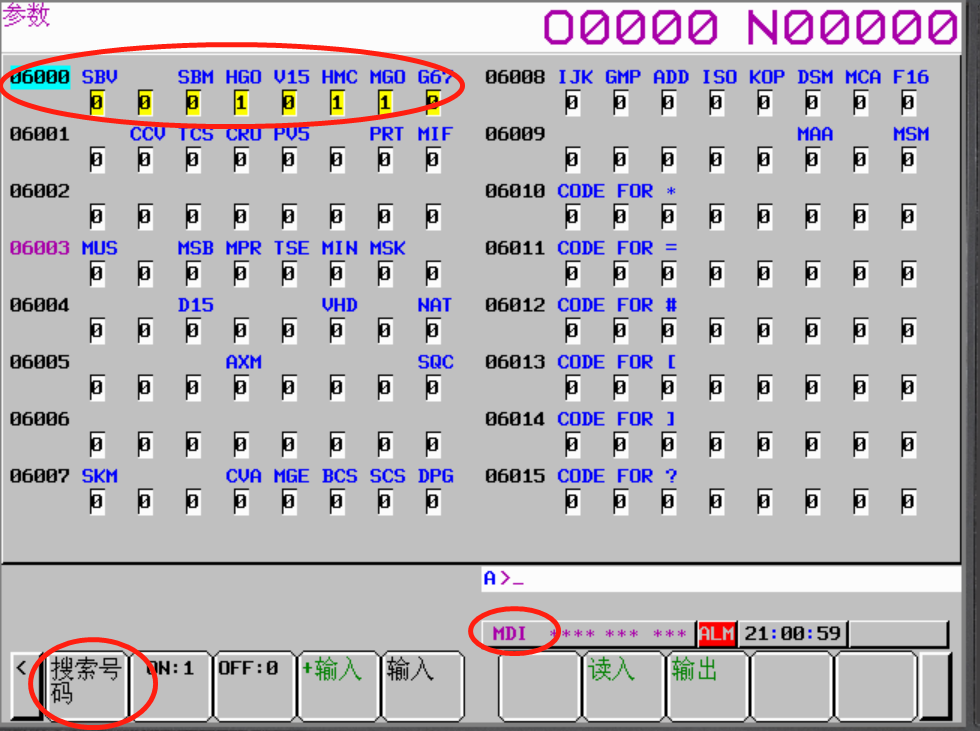Click the 参数 screen title
Viewport: 980px width, 731px height.
click(27, 16)
